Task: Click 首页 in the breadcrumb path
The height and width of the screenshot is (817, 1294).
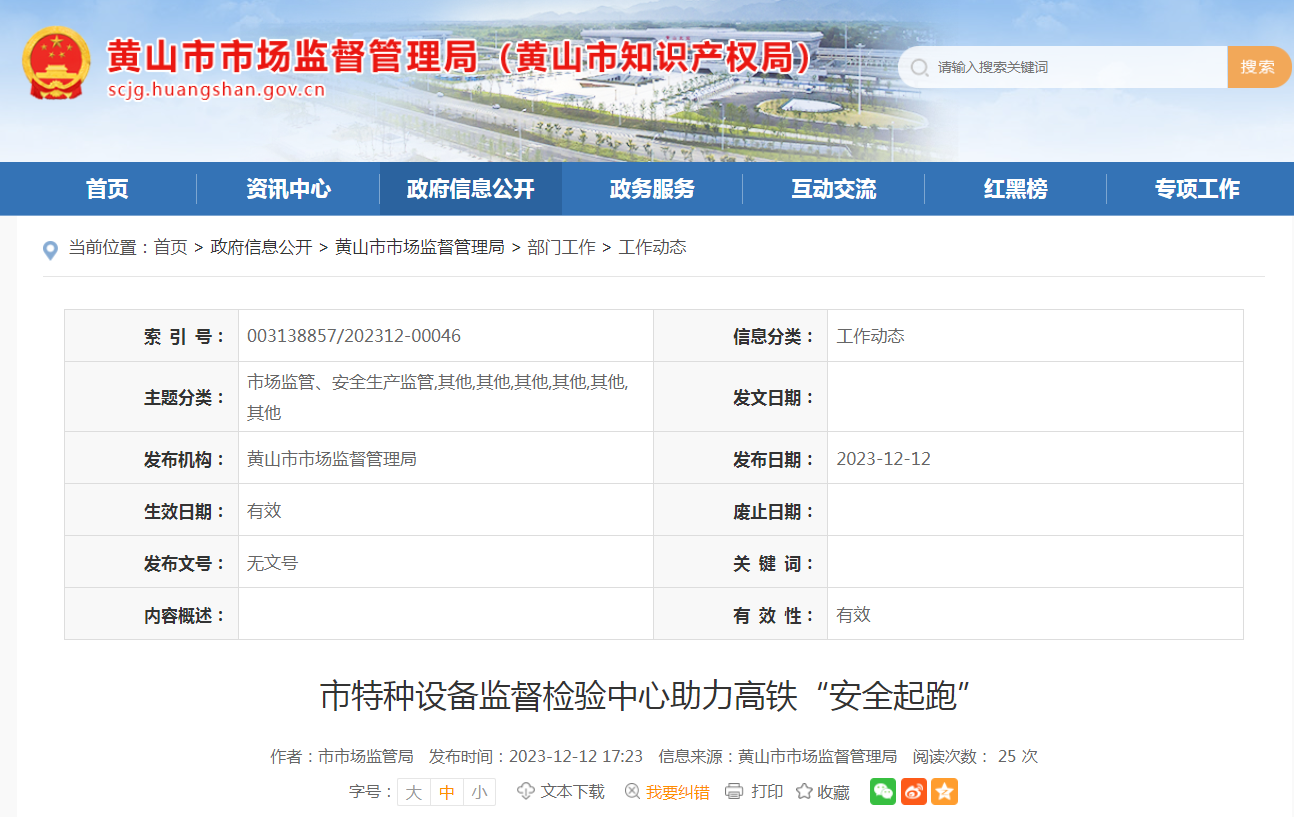Action: pos(170,247)
